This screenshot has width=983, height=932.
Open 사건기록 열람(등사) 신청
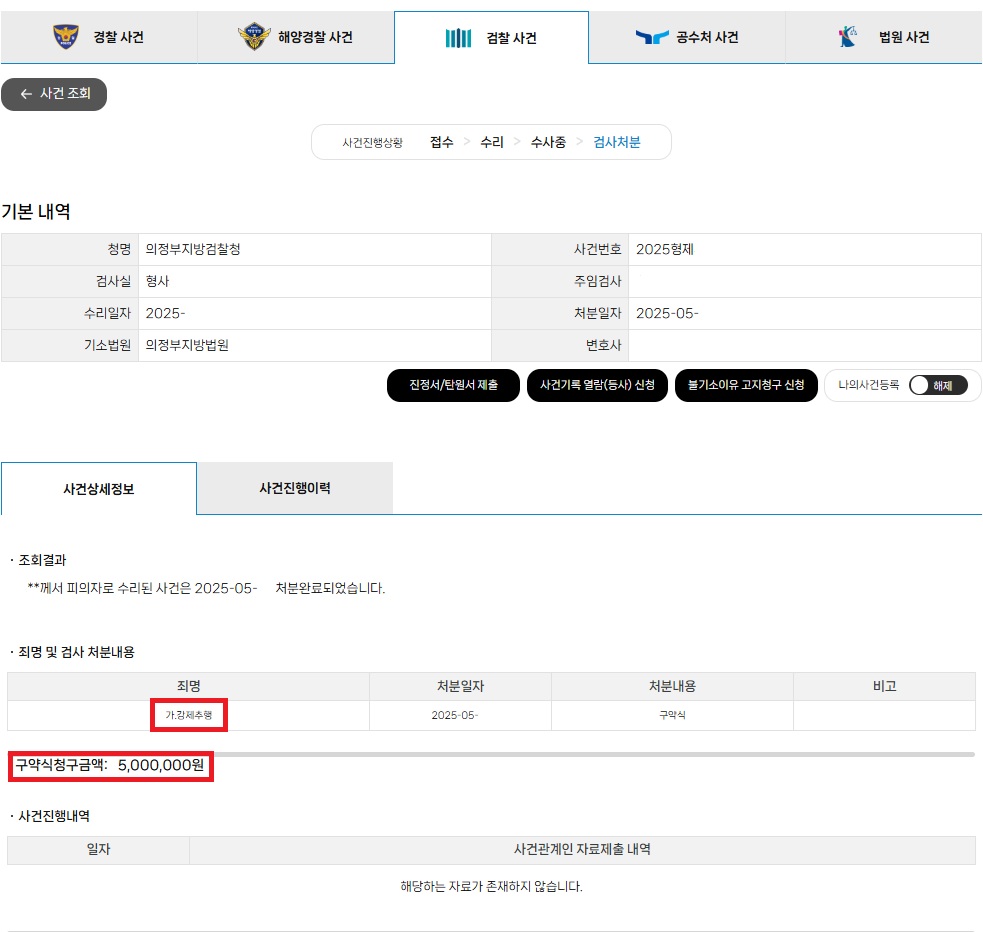tap(597, 385)
